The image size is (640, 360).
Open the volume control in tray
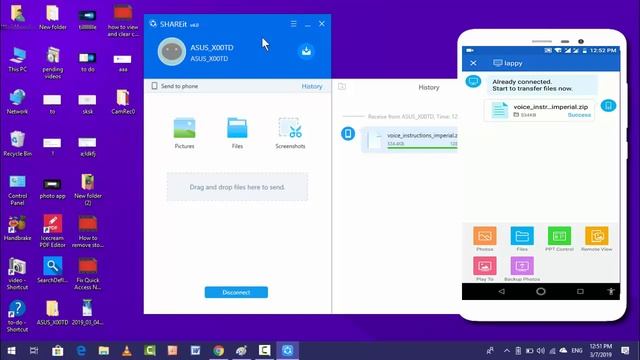click(541, 350)
